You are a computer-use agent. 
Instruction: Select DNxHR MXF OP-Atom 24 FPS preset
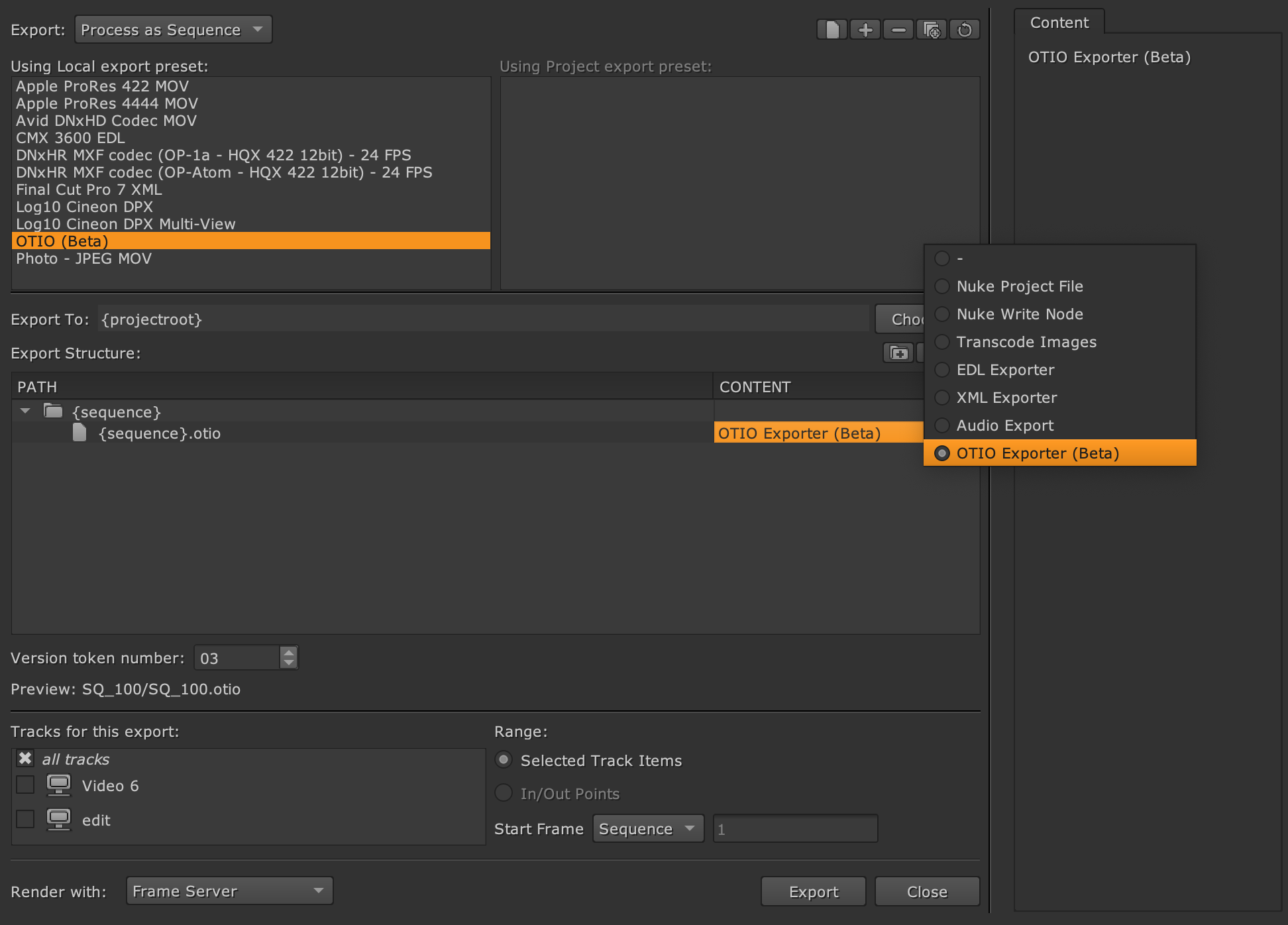point(251,172)
